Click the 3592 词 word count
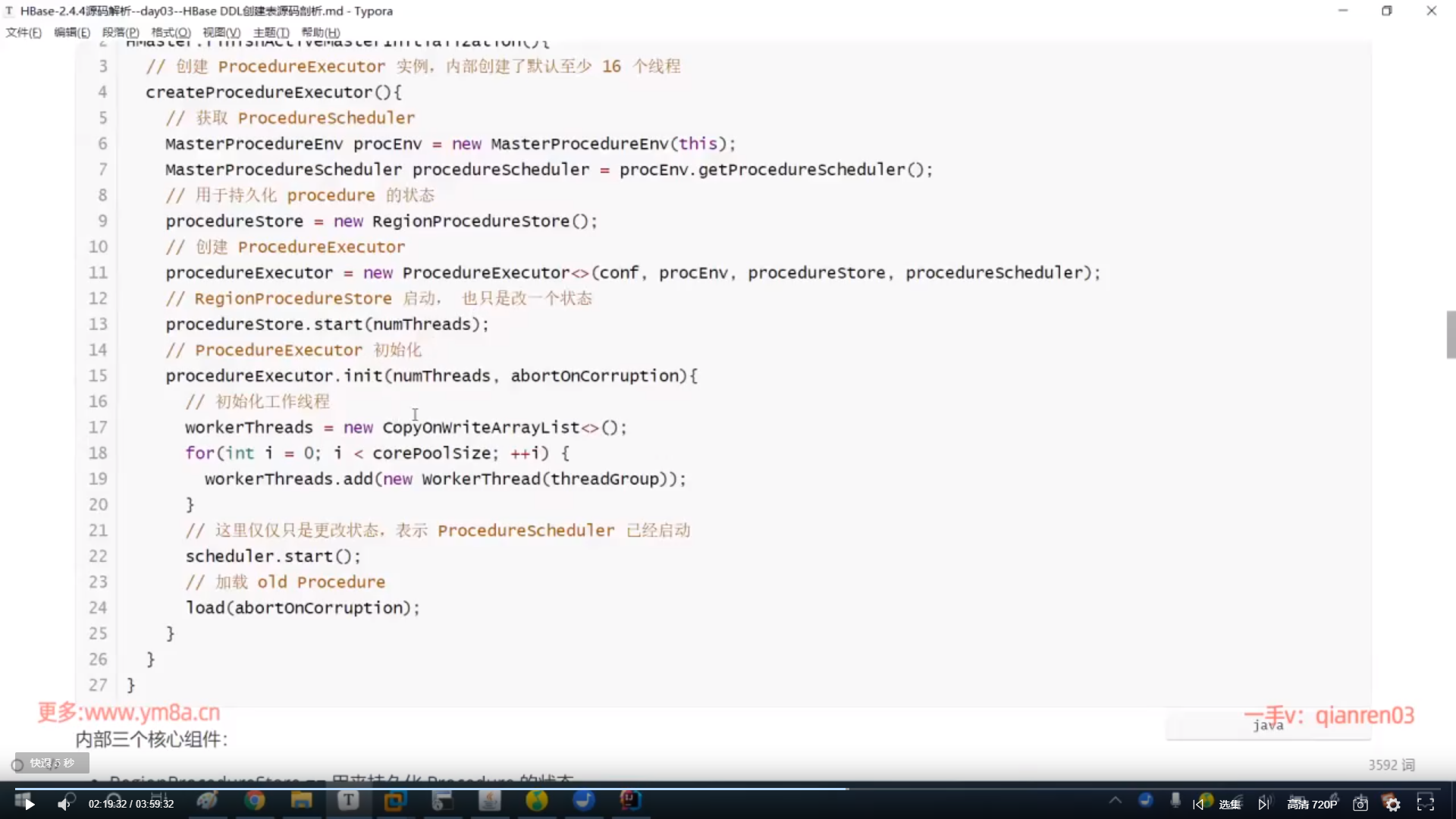 coord(1392,765)
